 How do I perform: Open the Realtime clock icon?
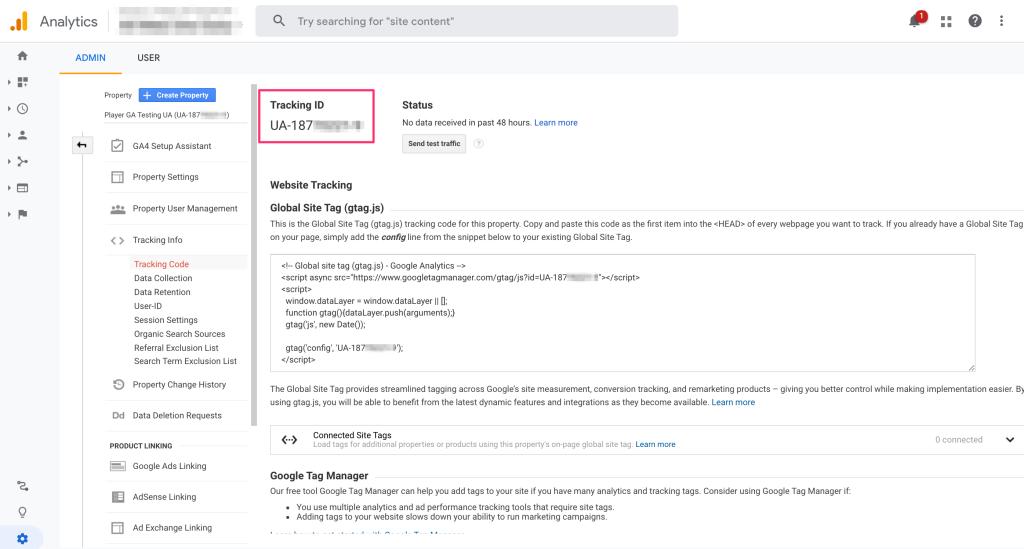coord(22,109)
